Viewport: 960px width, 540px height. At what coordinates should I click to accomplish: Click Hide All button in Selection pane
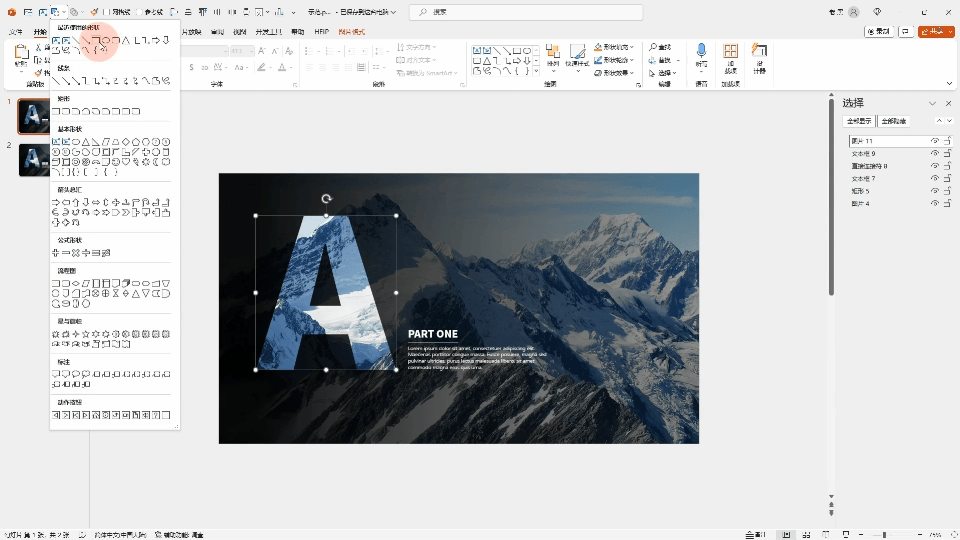(894, 121)
